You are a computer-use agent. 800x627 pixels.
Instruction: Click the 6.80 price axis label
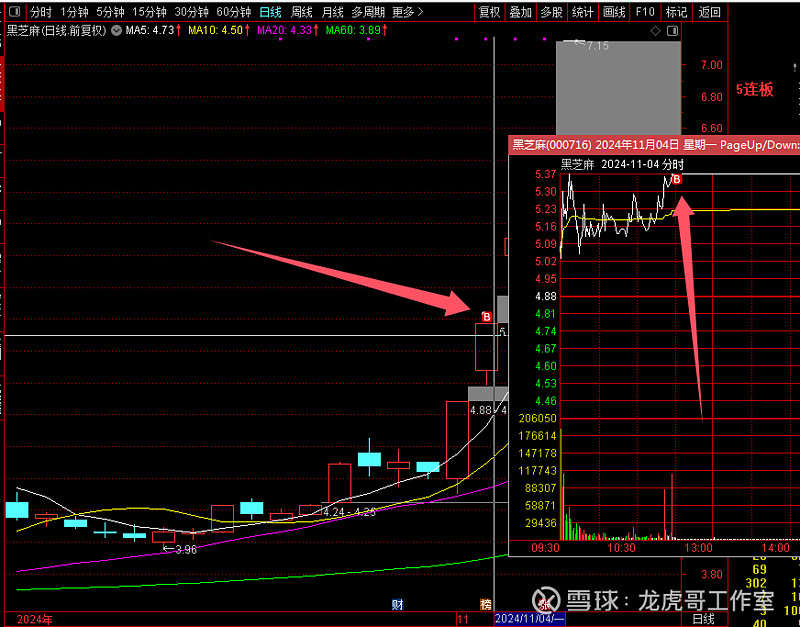712,97
